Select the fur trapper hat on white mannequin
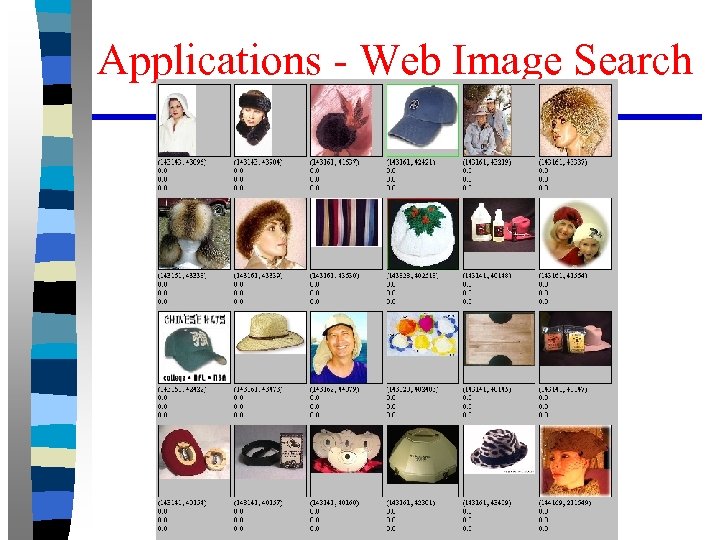Screen dimensions: 720x540 pos(194,234)
